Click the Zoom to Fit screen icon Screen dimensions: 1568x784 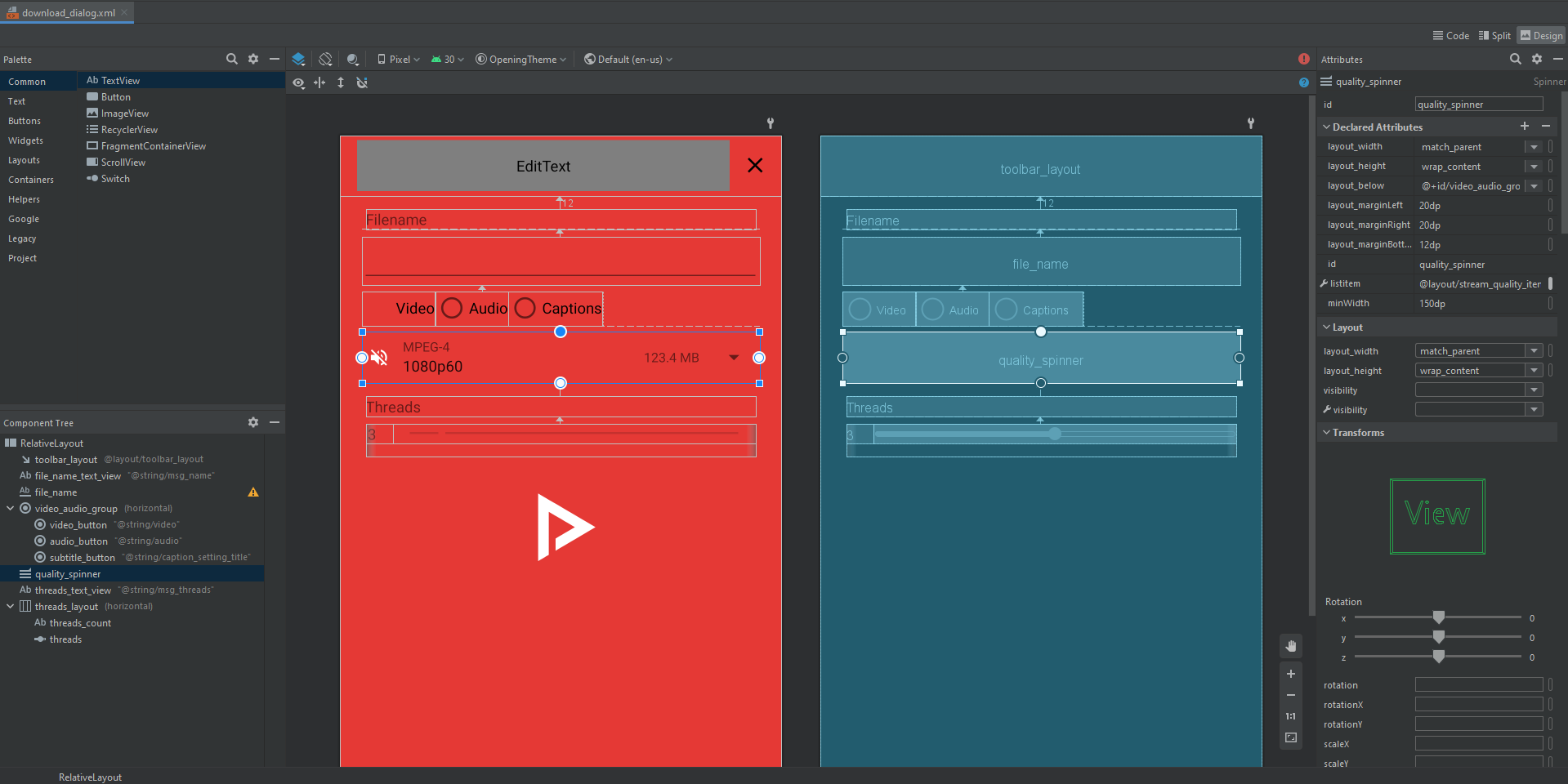1291,737
